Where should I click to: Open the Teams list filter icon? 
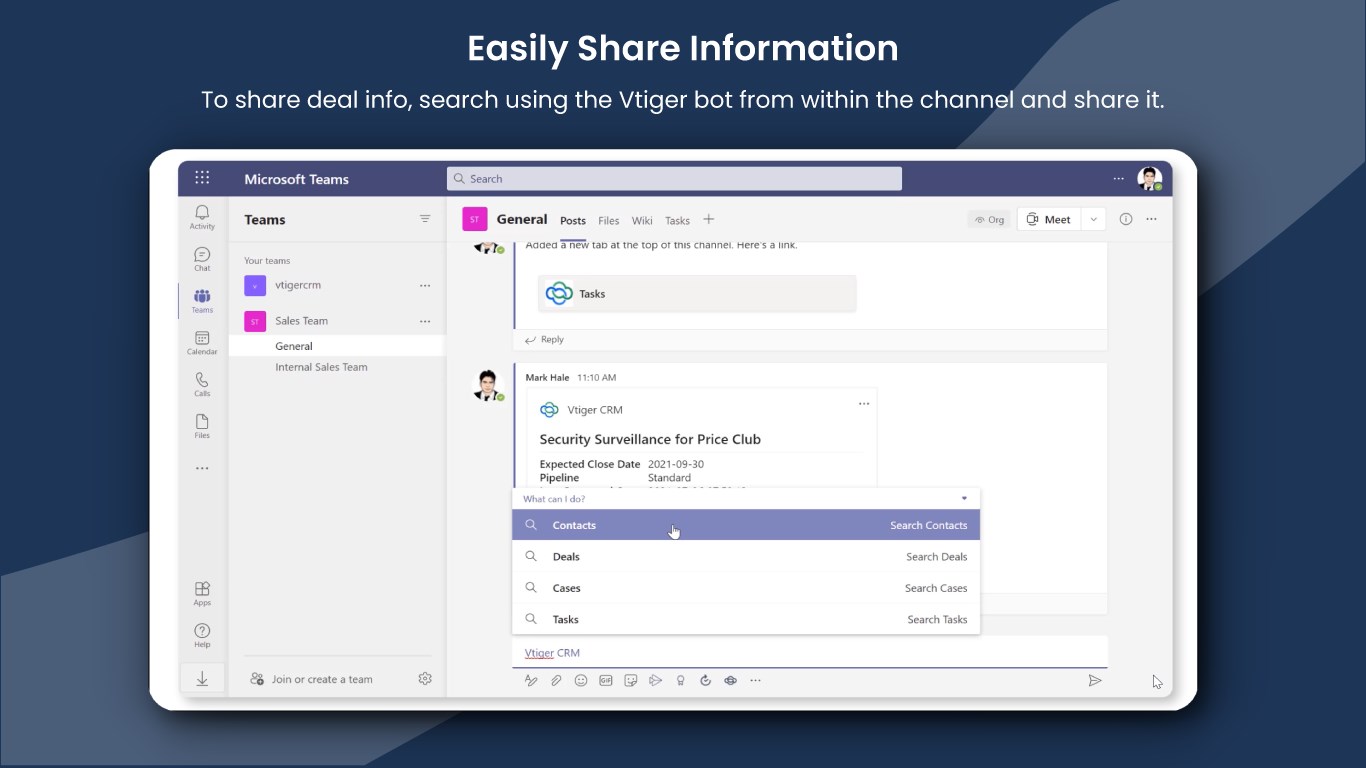click(x=425, y=219)
